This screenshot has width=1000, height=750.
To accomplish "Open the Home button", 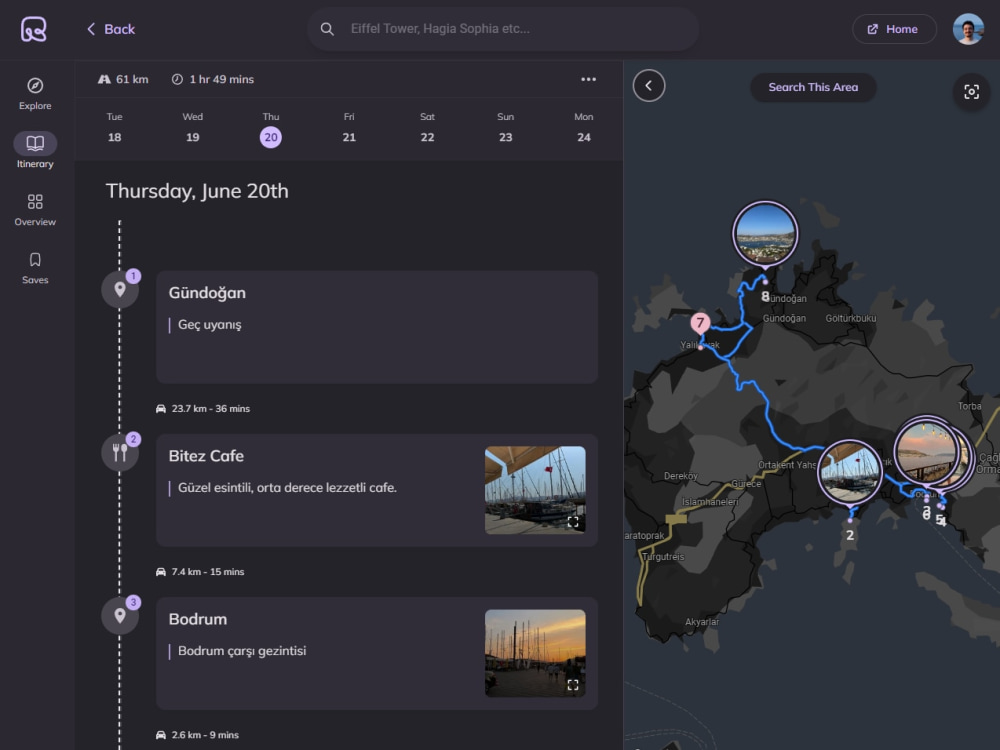I will 894,29.
